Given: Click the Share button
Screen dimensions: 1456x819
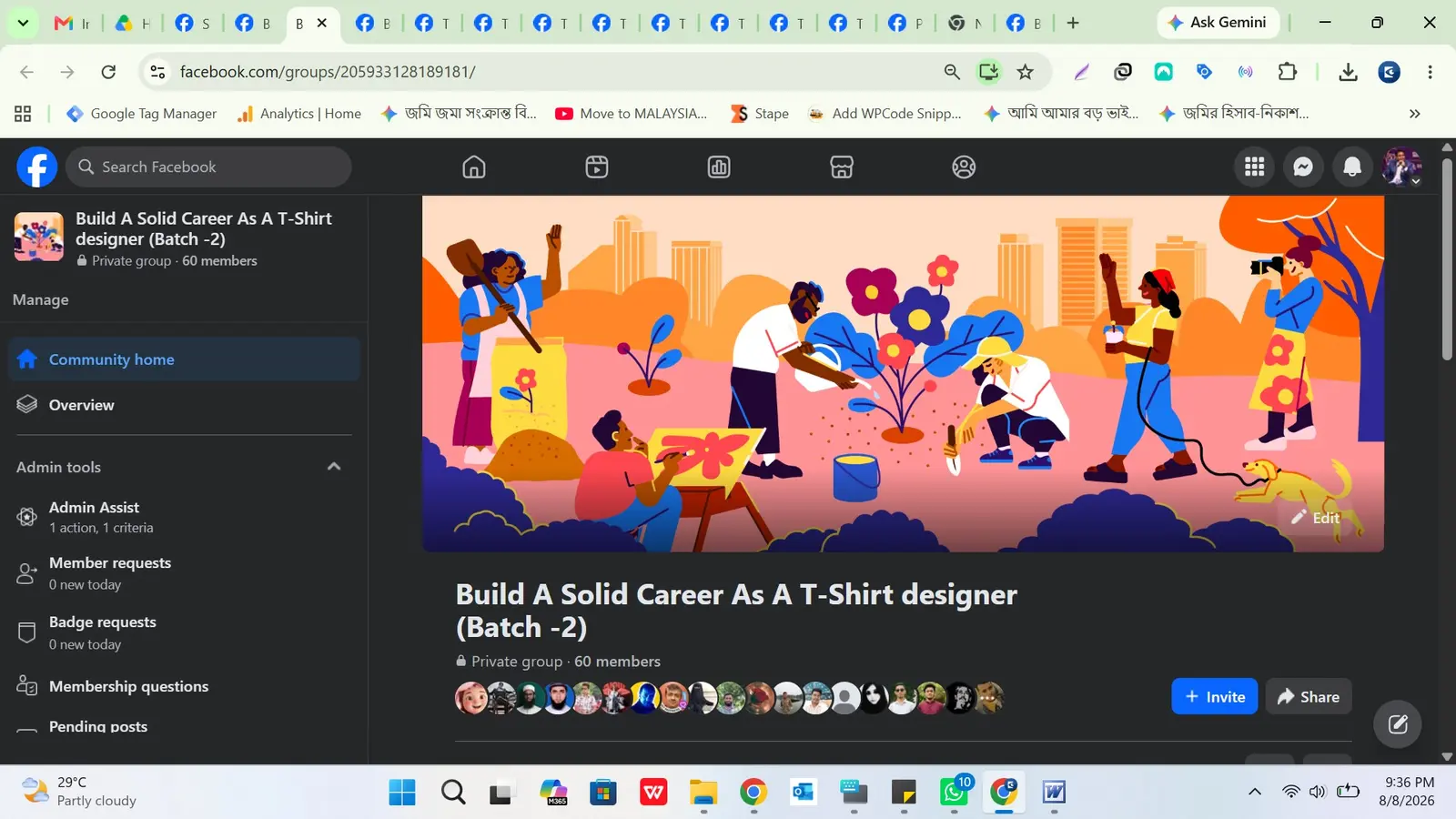Looking at the screenshot, I should (x=1309, y=697).
